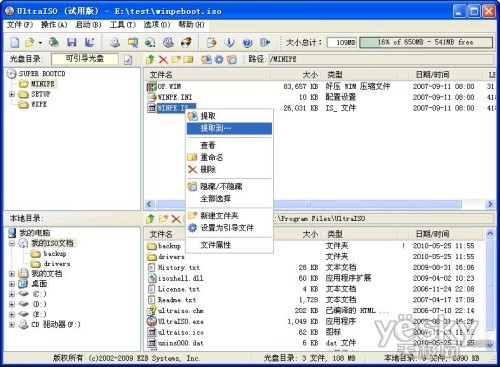Expand the (C:) drive tree node

point(12,294)
